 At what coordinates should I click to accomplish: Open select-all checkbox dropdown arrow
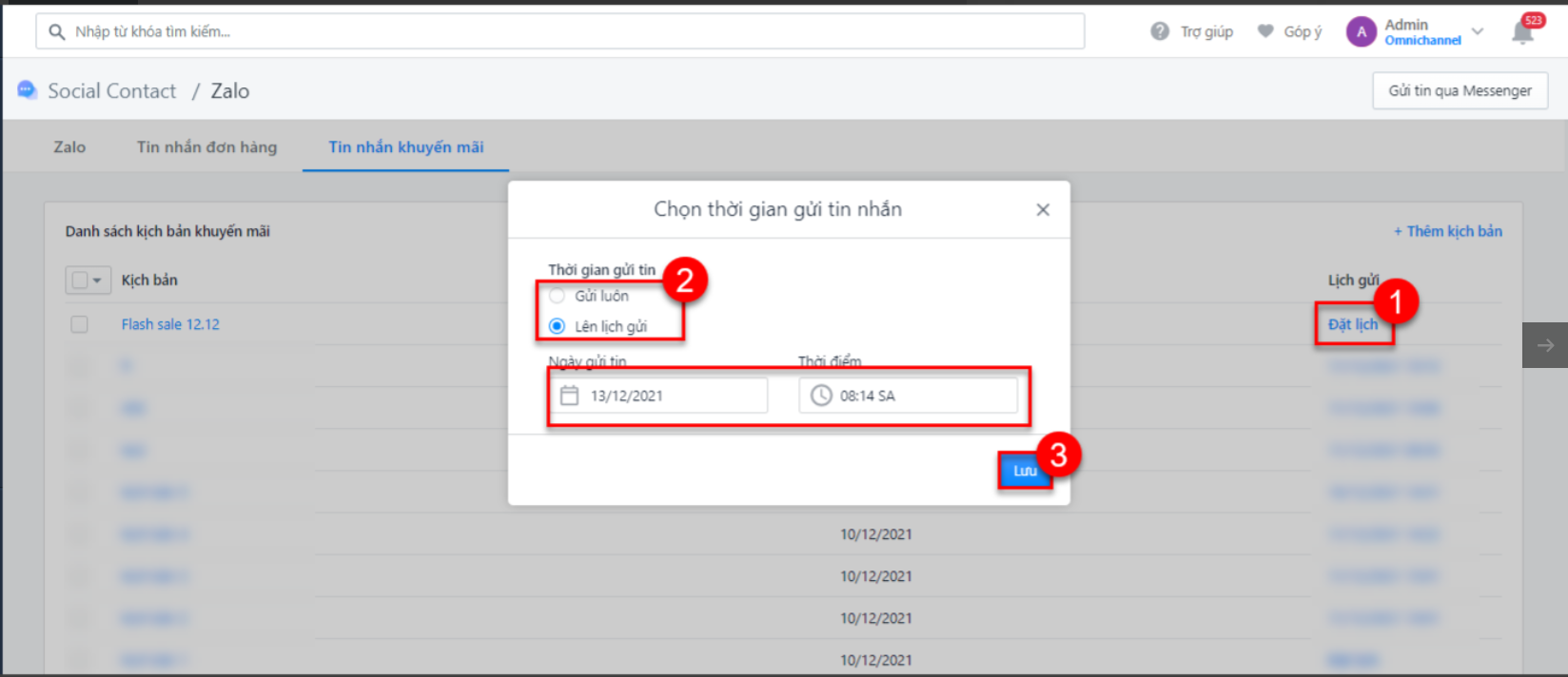click(97, 280)
